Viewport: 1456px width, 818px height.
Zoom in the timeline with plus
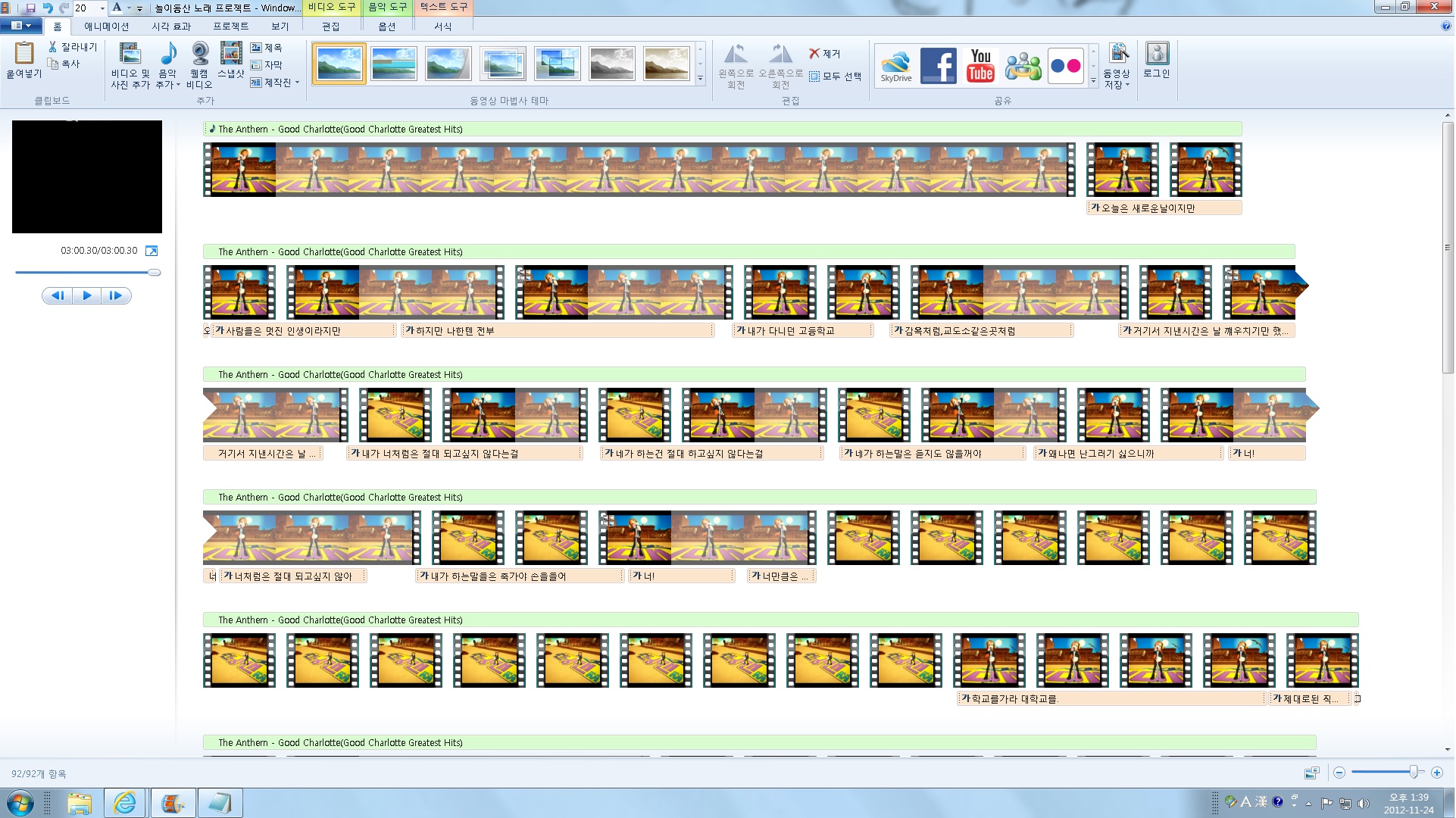1436,773
